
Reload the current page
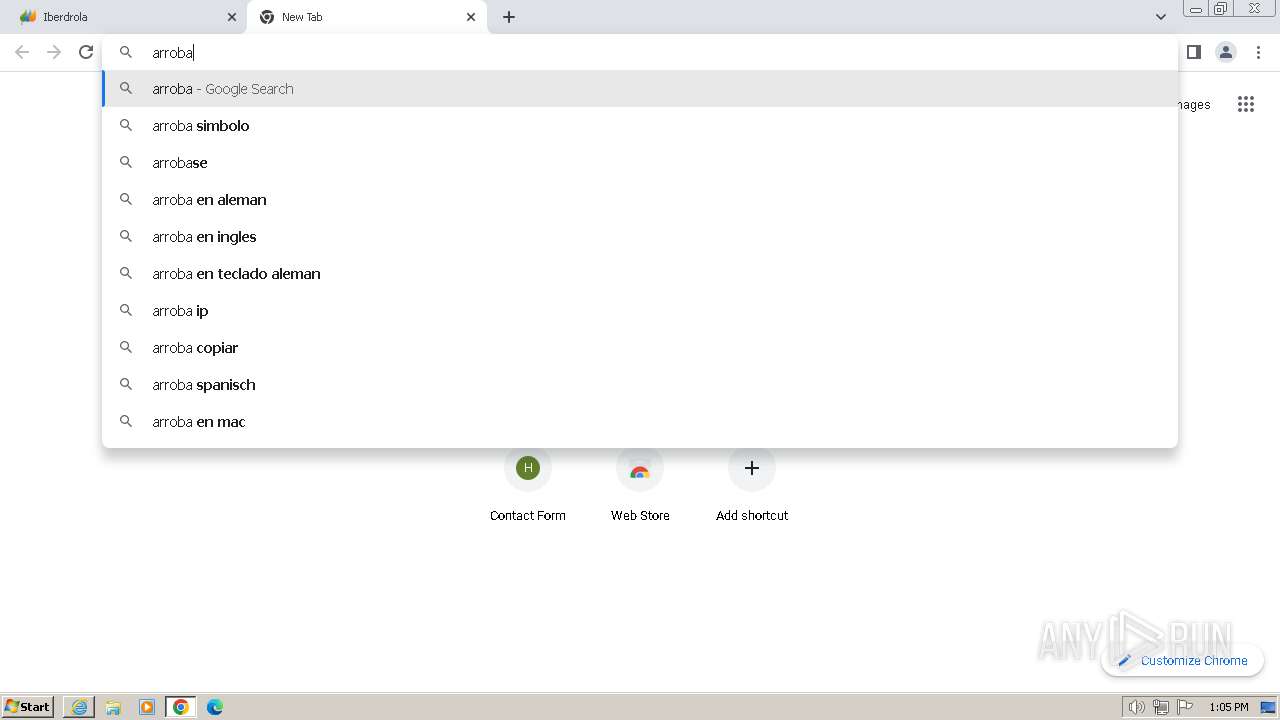point(86,52)
